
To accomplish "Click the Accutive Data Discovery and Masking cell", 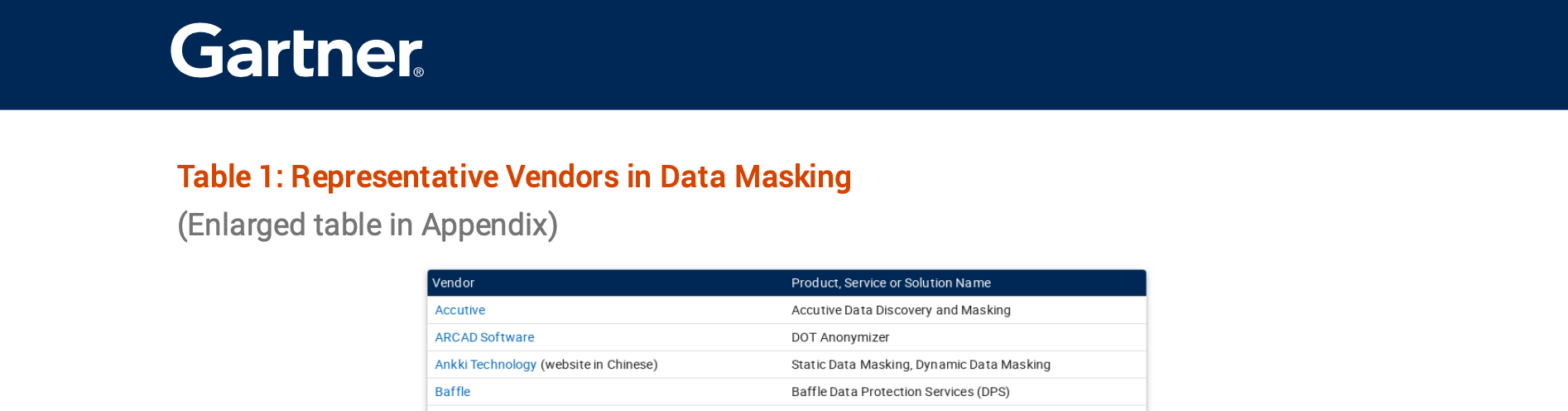I will pos(901,310).
